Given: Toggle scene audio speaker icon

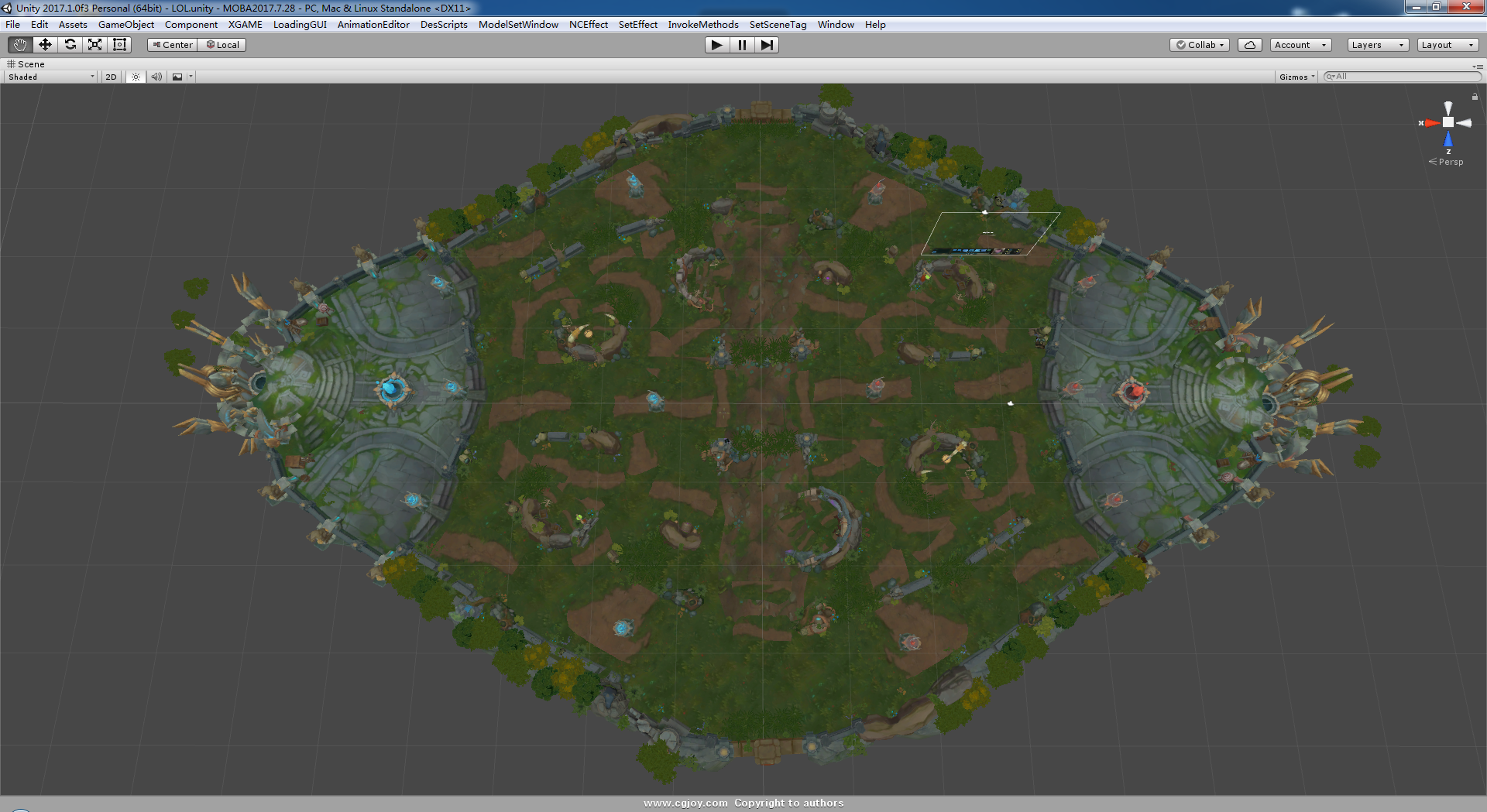Looking at the screenshot, I should click(156, 77).
